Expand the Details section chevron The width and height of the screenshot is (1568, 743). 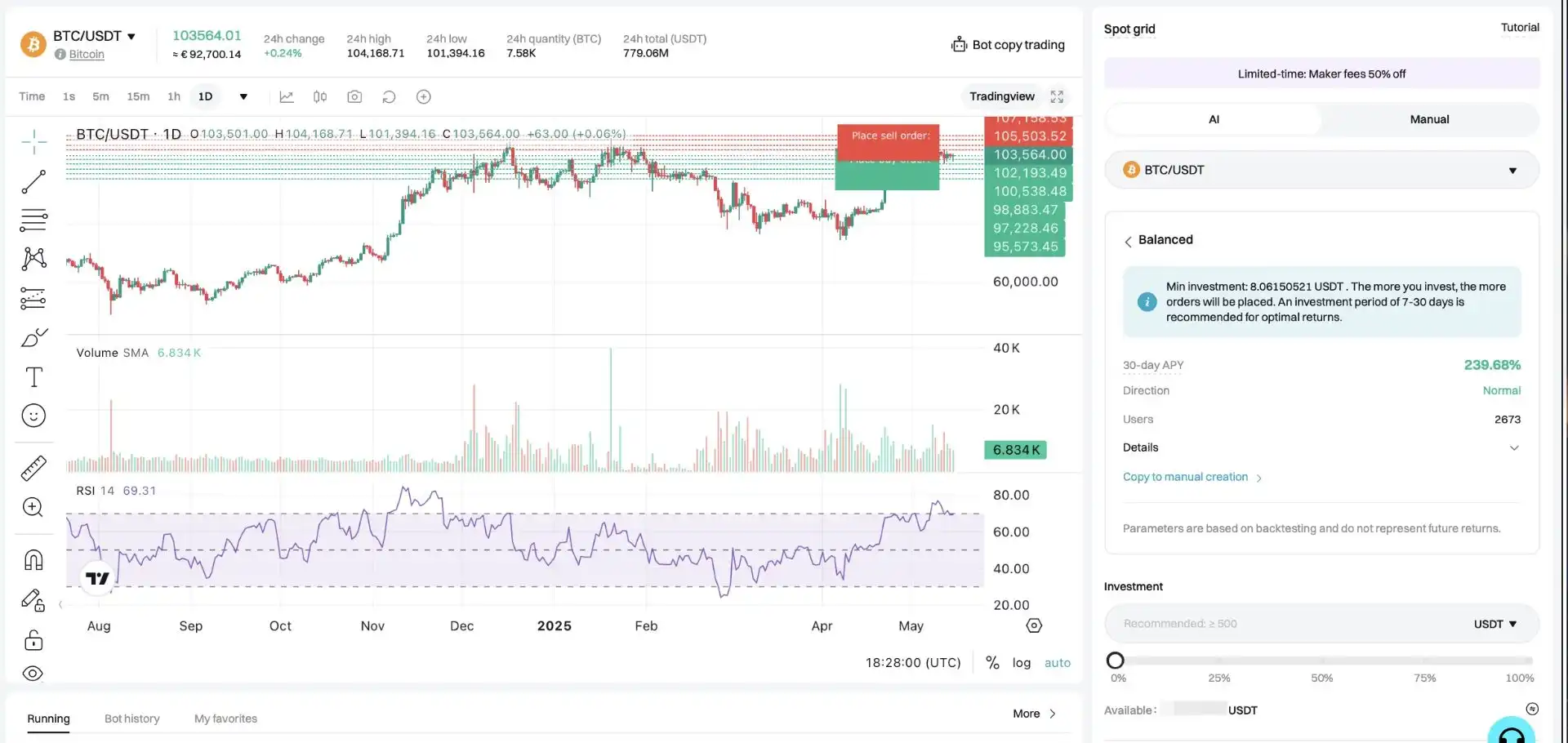pos(1513,447)
